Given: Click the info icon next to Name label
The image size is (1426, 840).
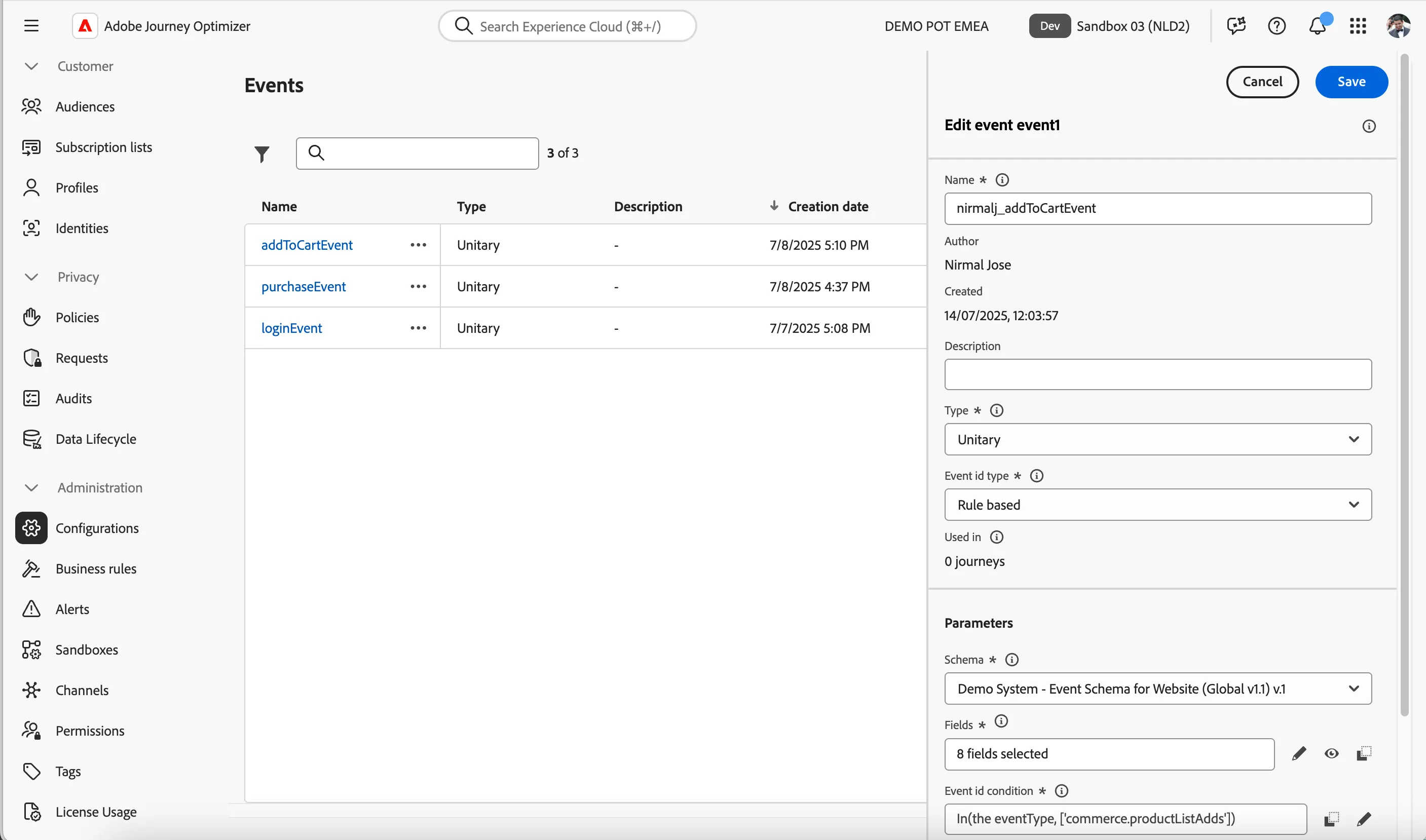Looking at the screenshot, I should point(1002,180).
